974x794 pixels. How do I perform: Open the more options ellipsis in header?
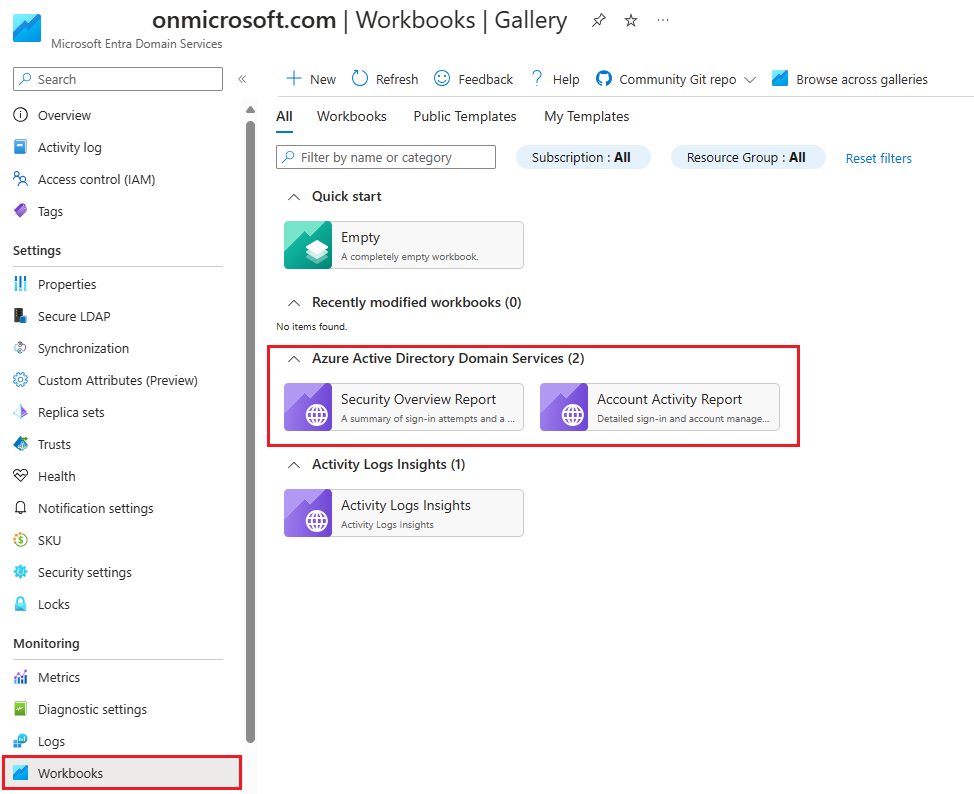point(663,20)
